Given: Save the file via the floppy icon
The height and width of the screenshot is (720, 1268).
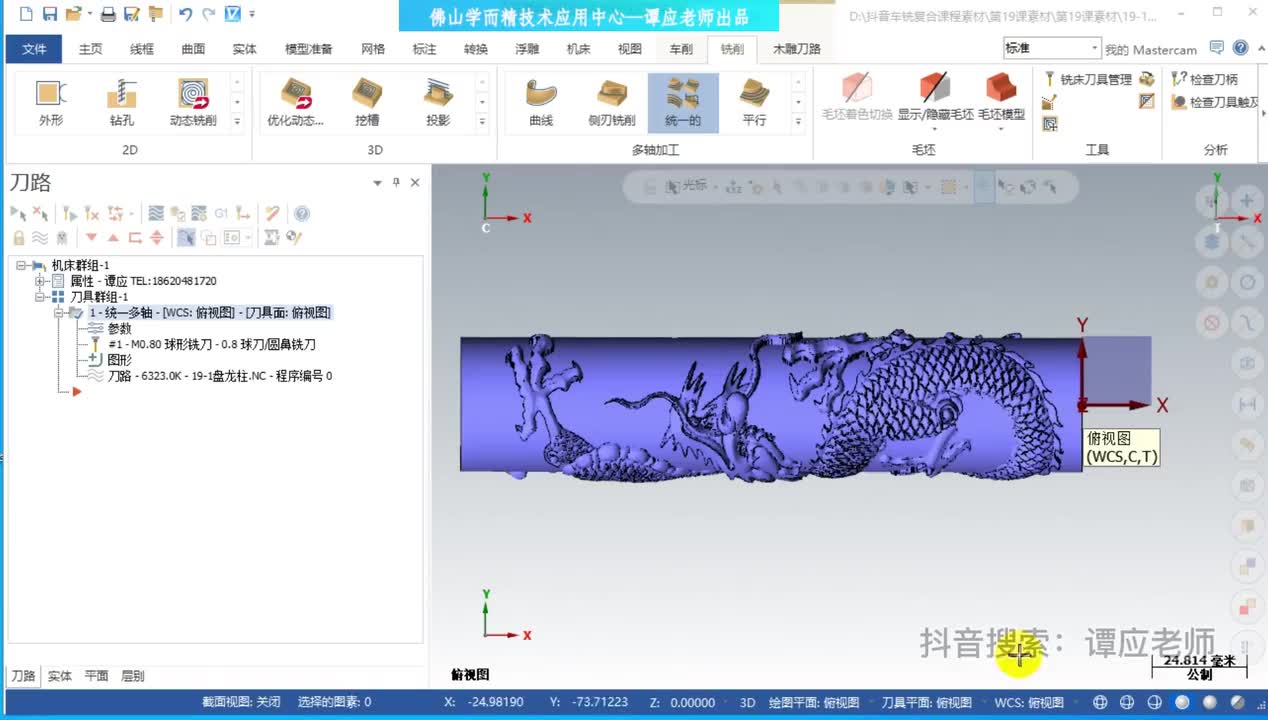Looking at the screenshot, I should pyautogui.click(x=50, y=14).
